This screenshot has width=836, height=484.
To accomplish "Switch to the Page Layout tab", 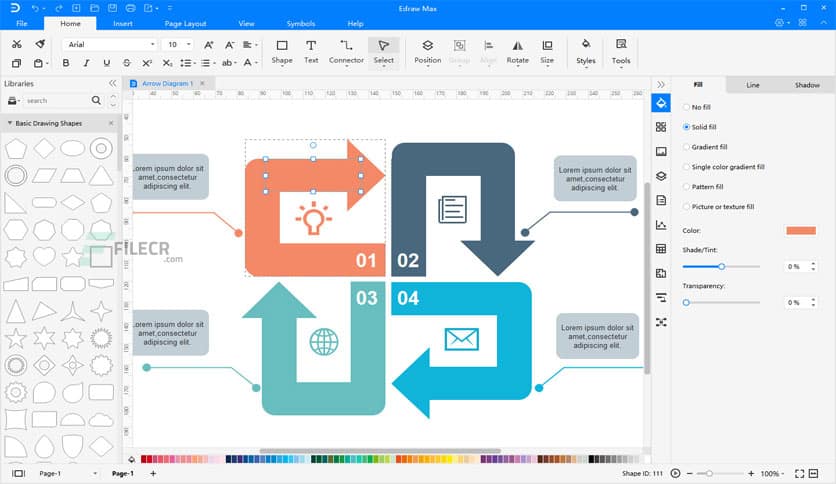I will pyautogui.click(x=185, y=23).
